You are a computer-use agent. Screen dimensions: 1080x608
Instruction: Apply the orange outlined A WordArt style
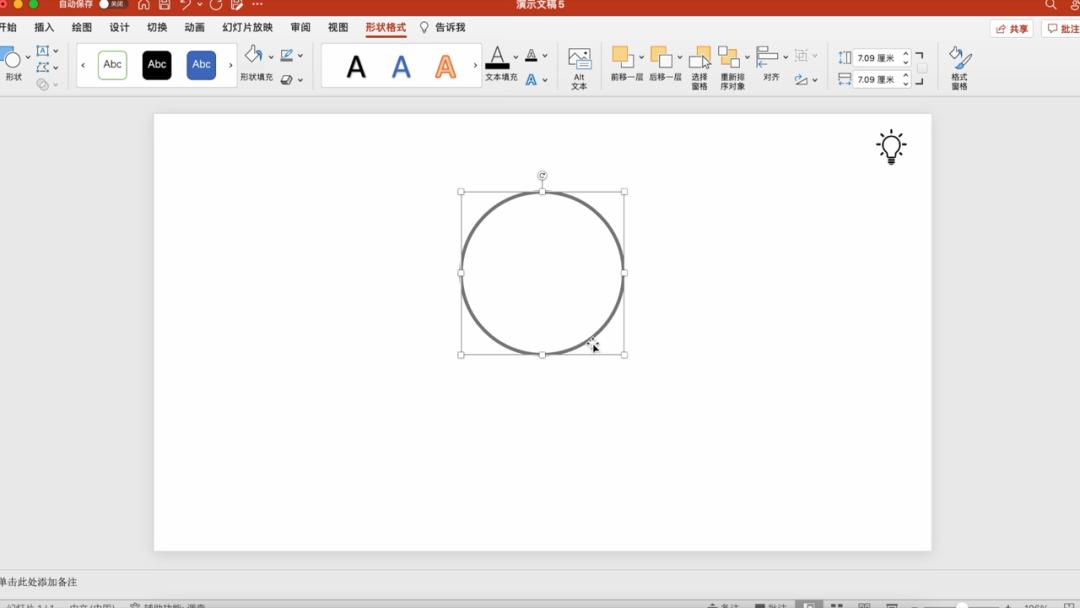[x=446, y=67]
